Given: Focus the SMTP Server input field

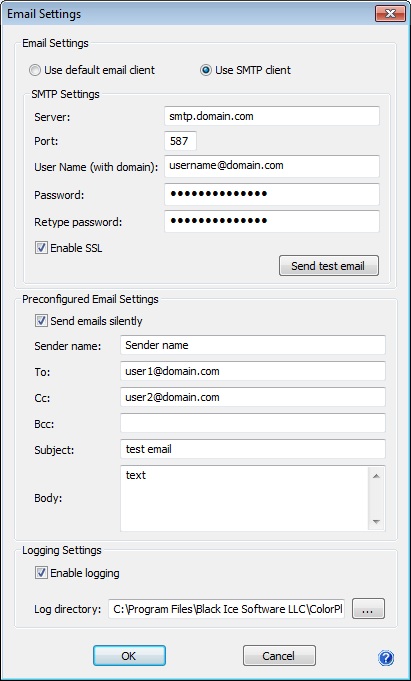Looking at the screenshot, I should (272, 116).
